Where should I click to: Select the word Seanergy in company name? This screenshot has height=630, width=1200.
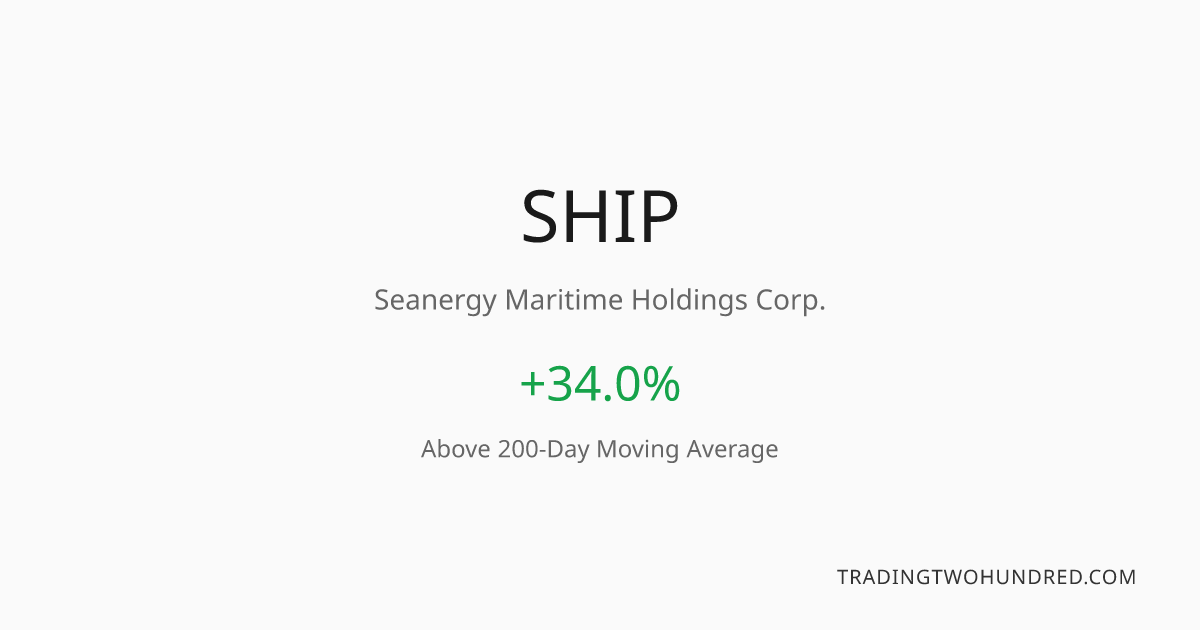click(x=435, y=301)
